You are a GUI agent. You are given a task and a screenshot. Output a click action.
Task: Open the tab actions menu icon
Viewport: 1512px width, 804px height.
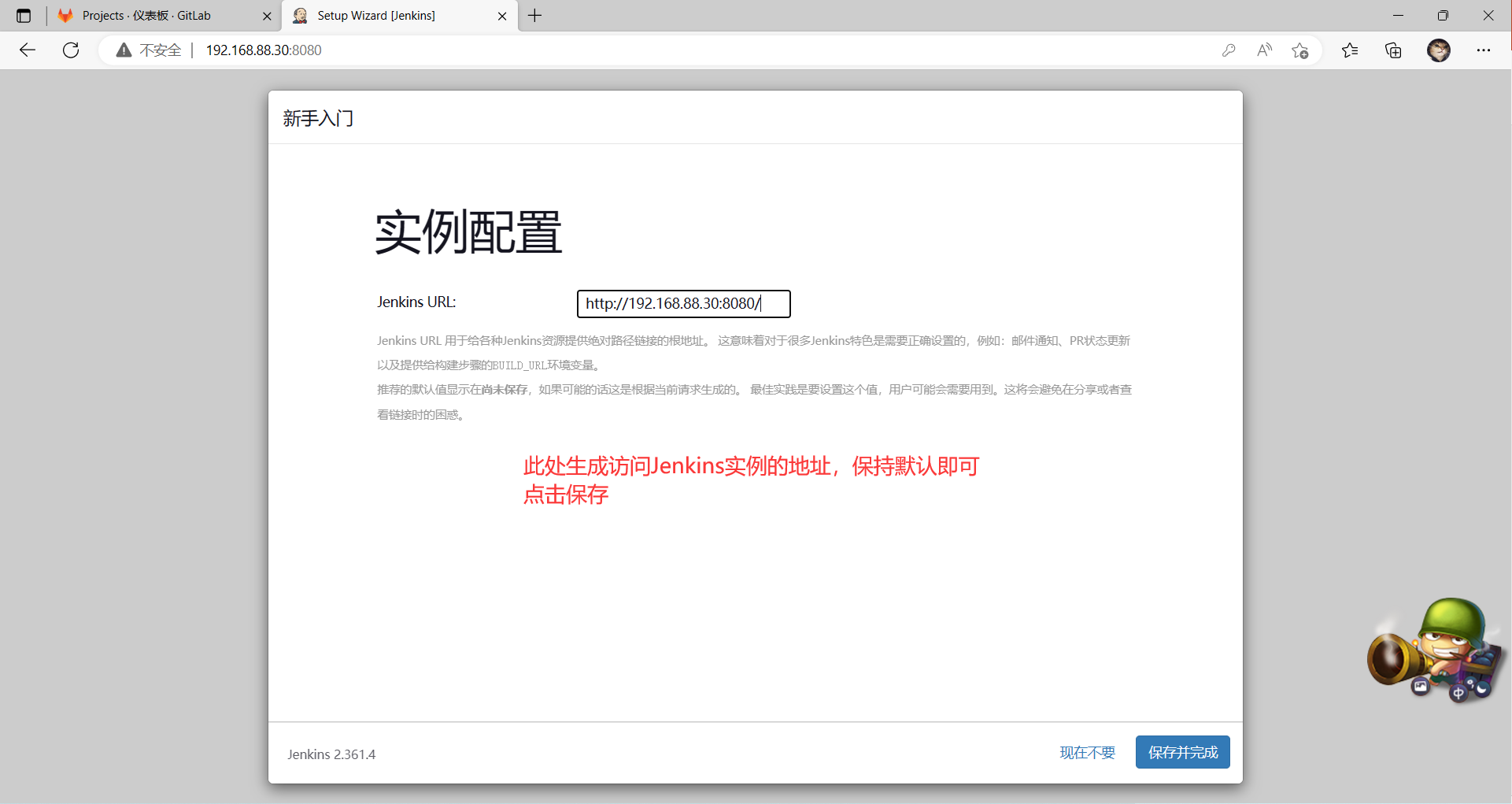tap(24, 16)
